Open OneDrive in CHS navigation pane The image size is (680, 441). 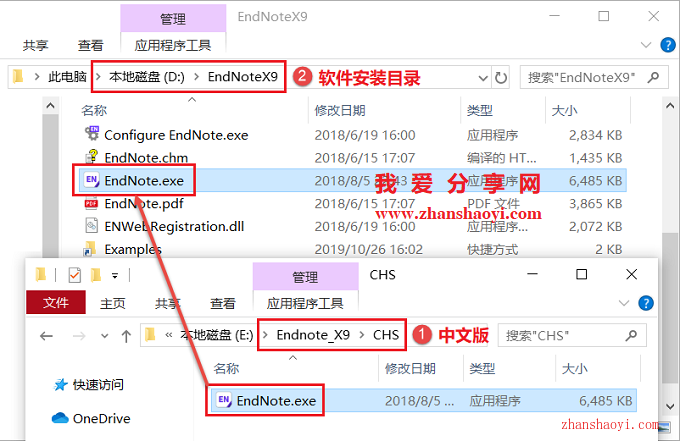91,418
